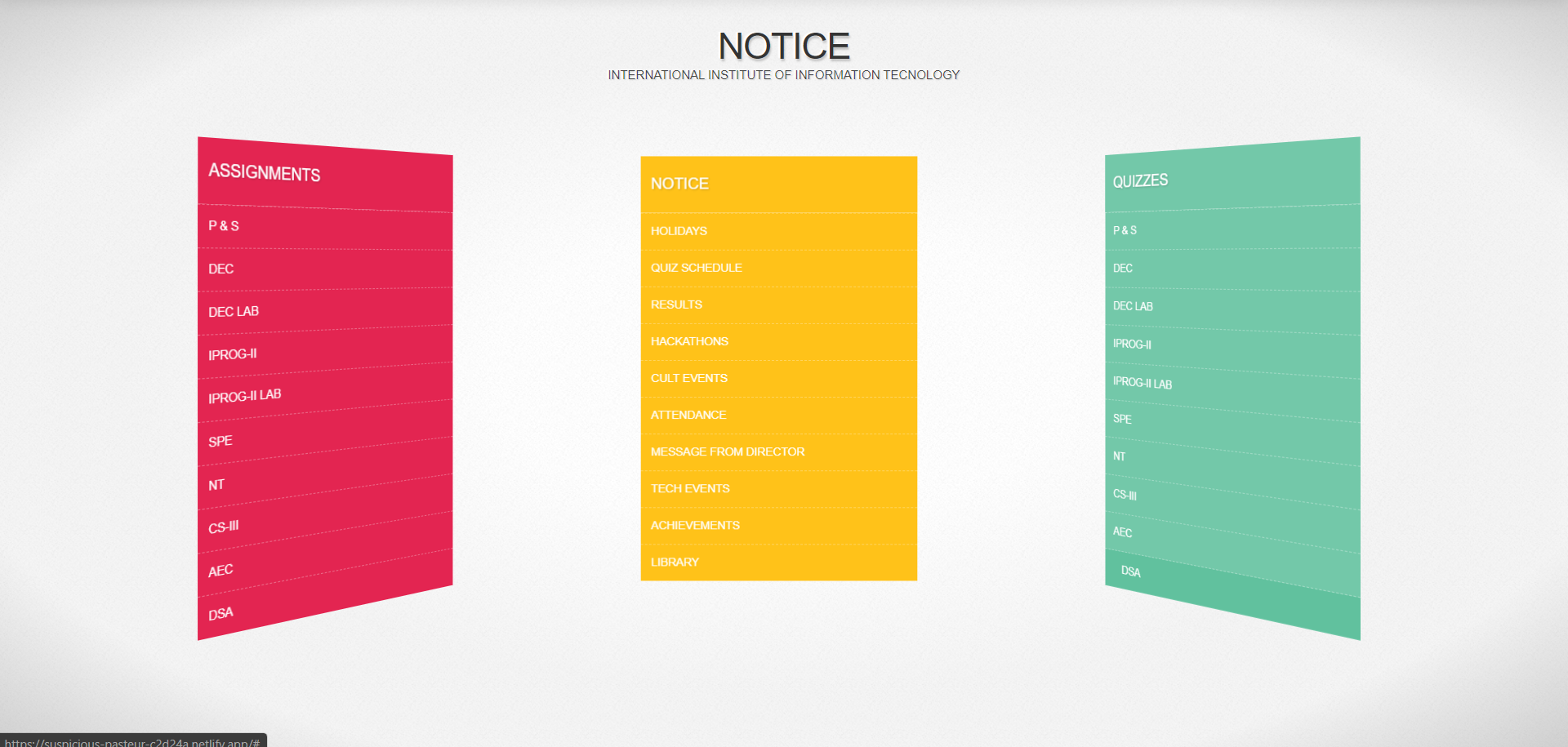Open the HOLIDAYS notice

[779, 231]
